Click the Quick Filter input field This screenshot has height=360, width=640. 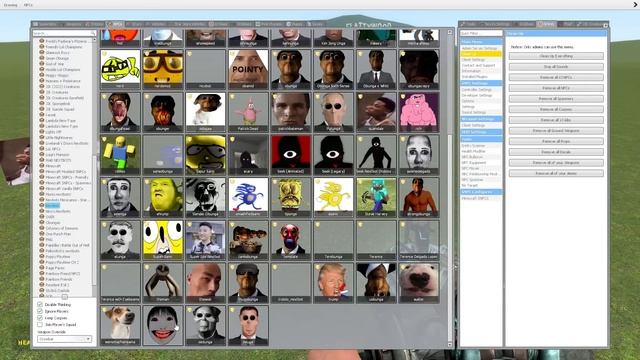coord(481,33)
